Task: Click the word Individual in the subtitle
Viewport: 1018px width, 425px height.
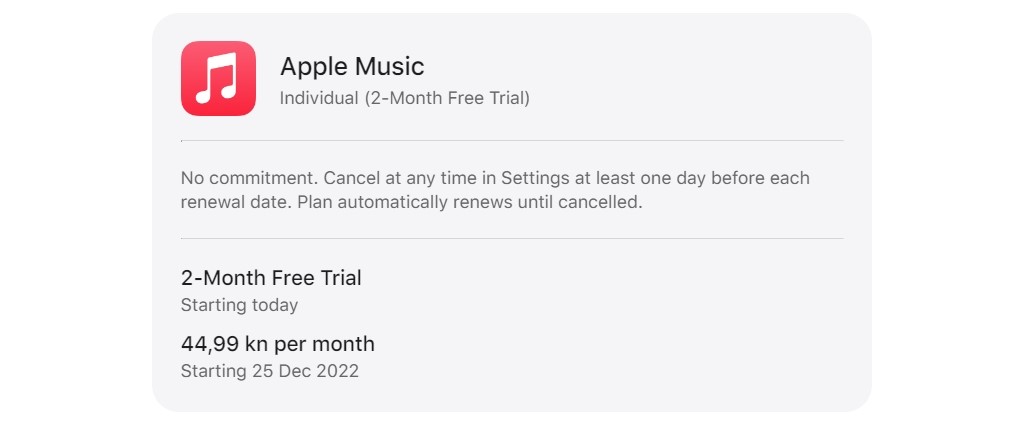Action: click(319, 99)
